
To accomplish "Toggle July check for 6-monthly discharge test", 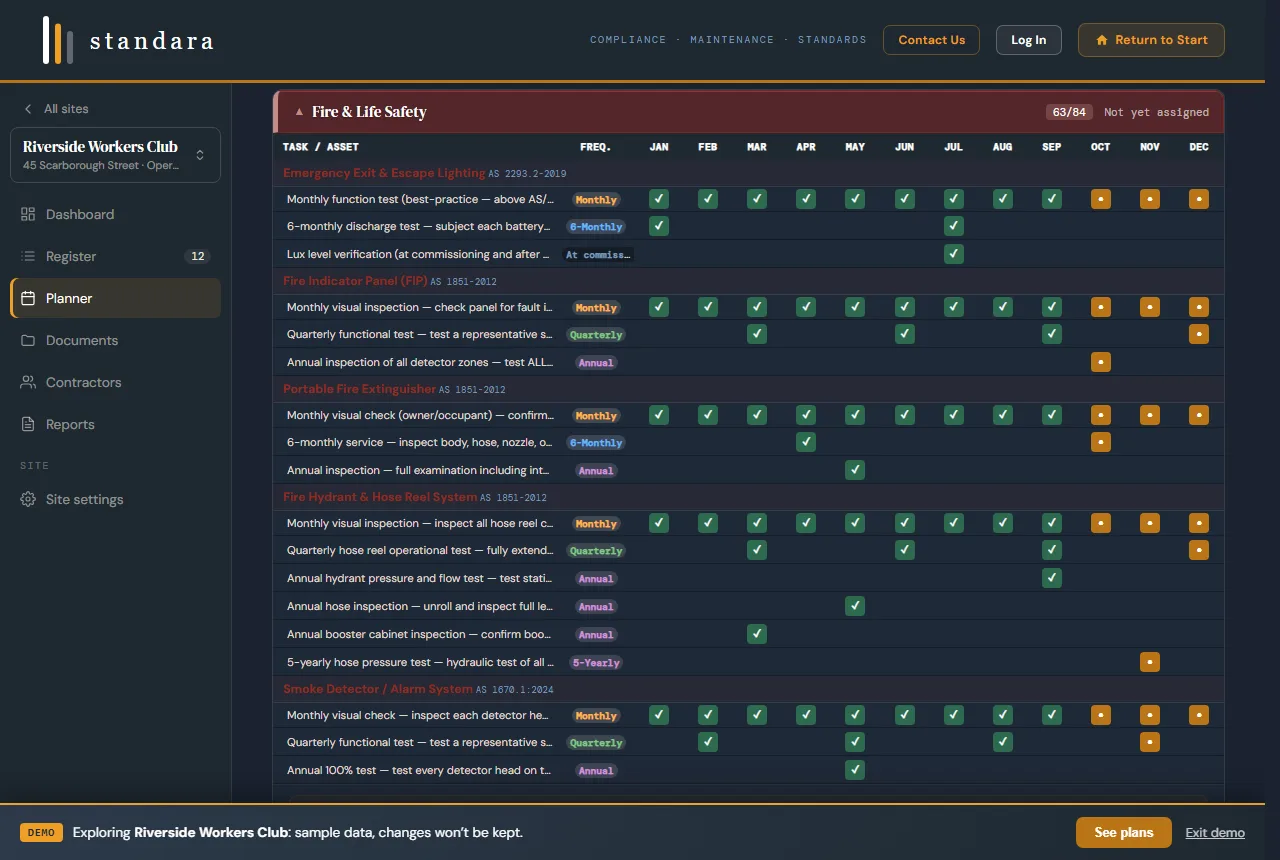I will click(x=954, y=226).
